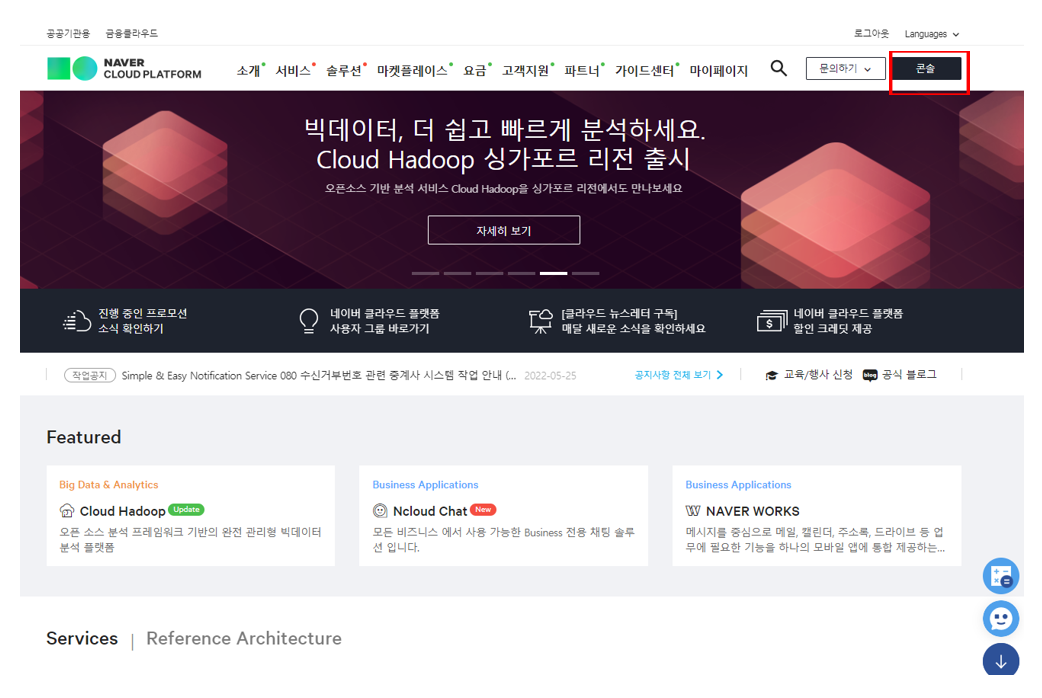Expand the 문의하기 dropdown button

(x=845, y=68)
